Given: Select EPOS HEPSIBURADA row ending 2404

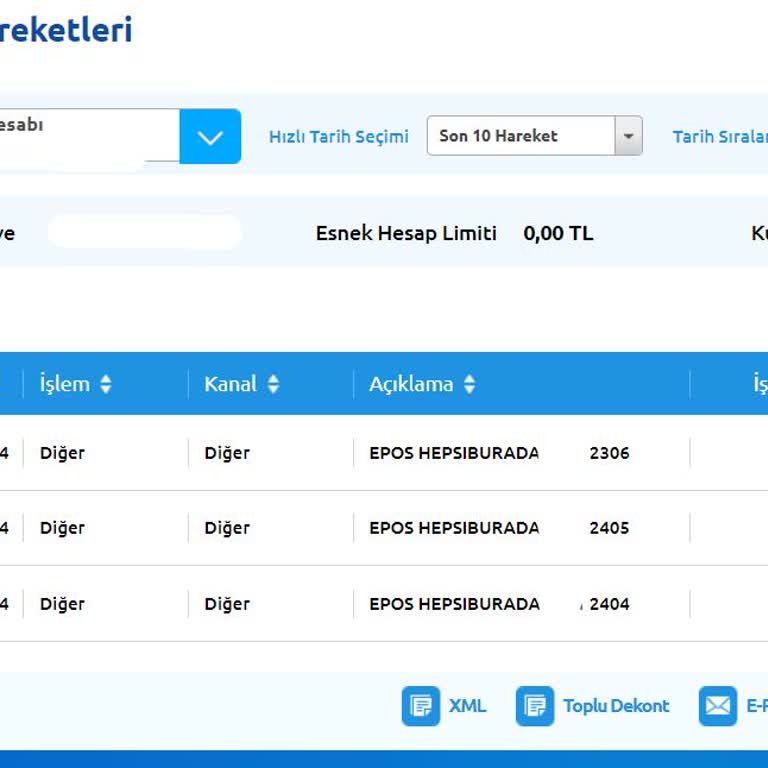Looking at the screenshot, I should pyautogui.click(x=384, y=603).
